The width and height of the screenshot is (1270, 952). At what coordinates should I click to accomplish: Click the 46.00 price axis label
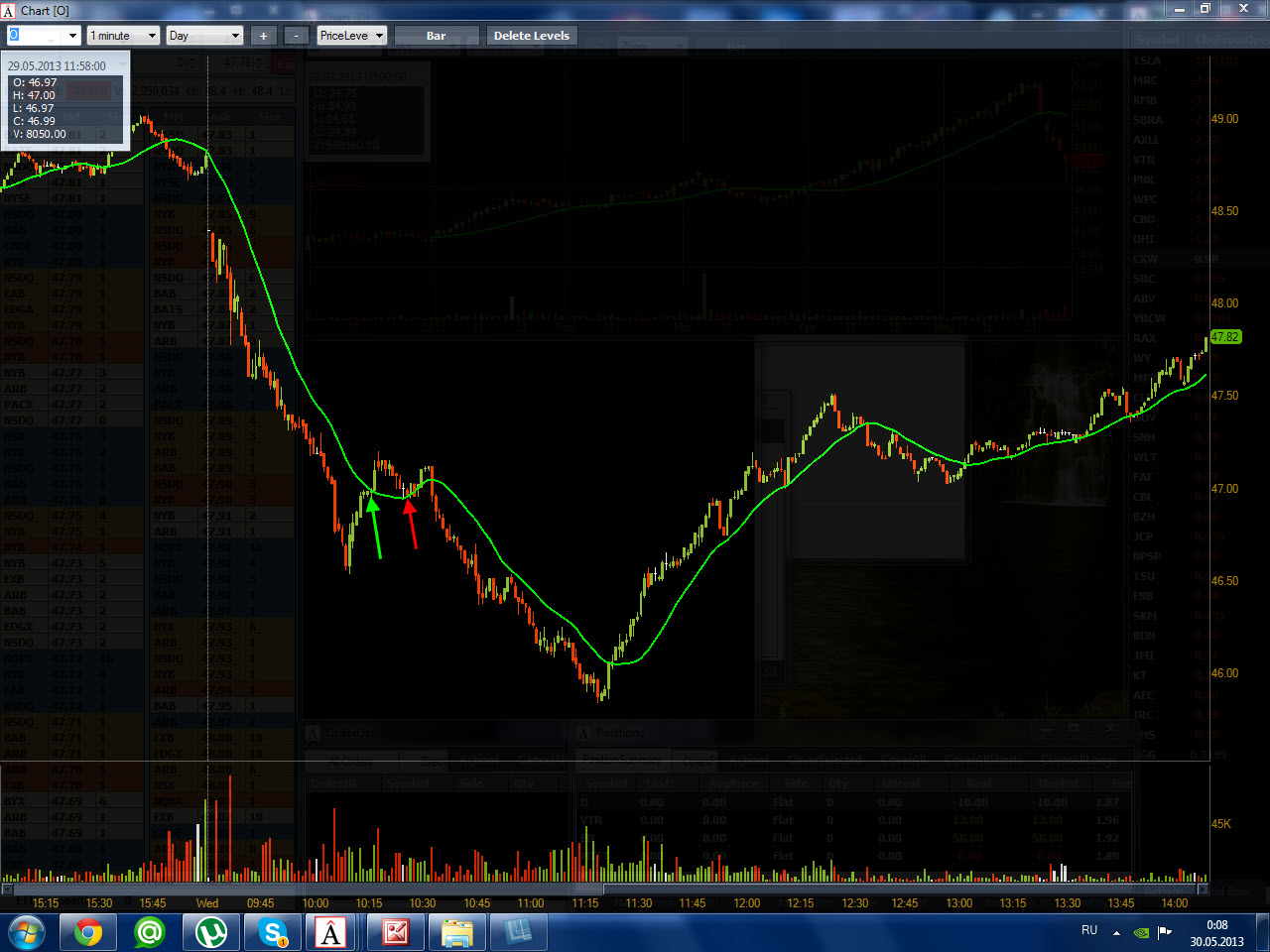(x=1224, y=673)
